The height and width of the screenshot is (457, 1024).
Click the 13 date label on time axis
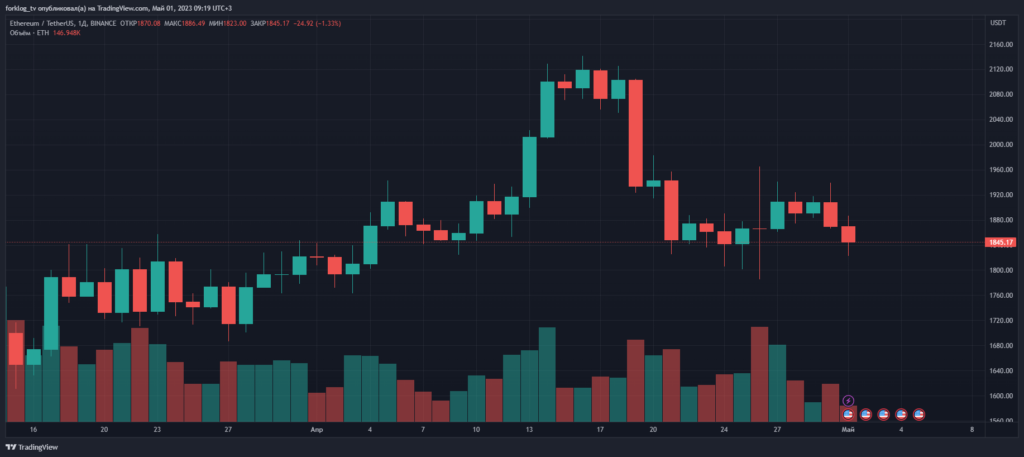(x=529, y=429)
